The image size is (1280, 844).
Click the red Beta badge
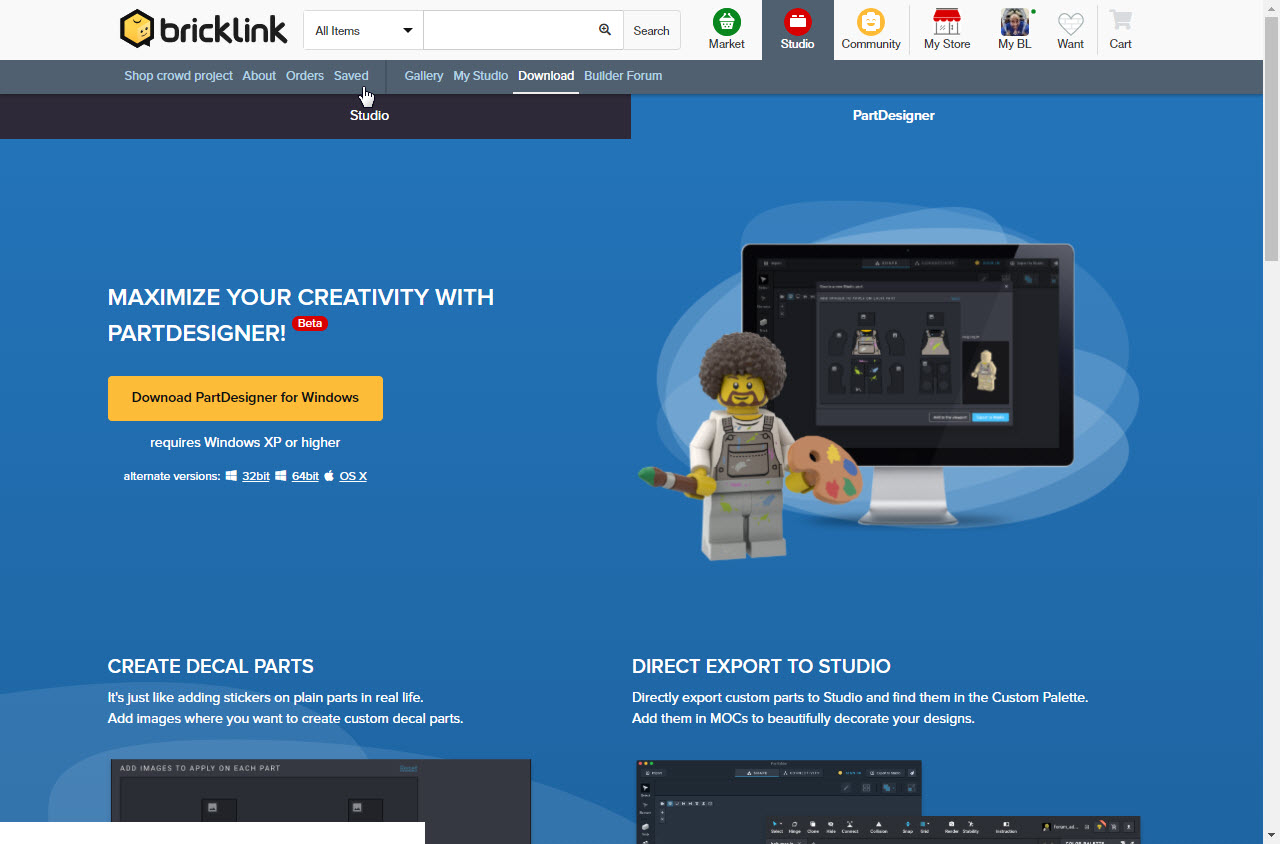coord(310,323)
